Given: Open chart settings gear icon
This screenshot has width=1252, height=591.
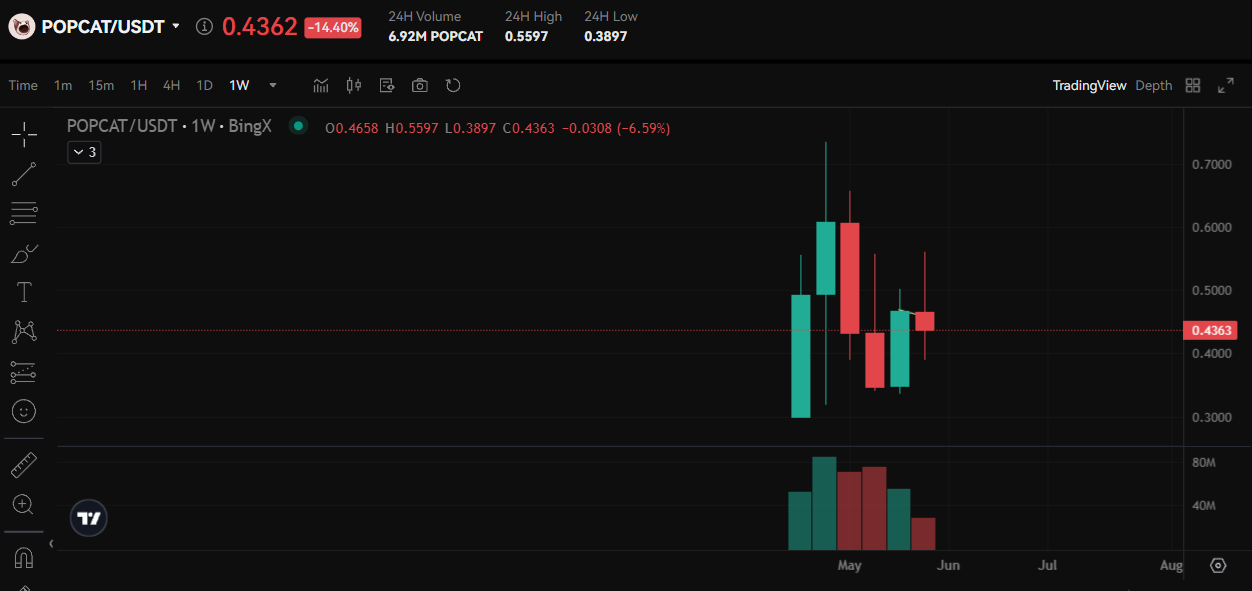Looking at the screenshot, I should (x=1218, y=565).
